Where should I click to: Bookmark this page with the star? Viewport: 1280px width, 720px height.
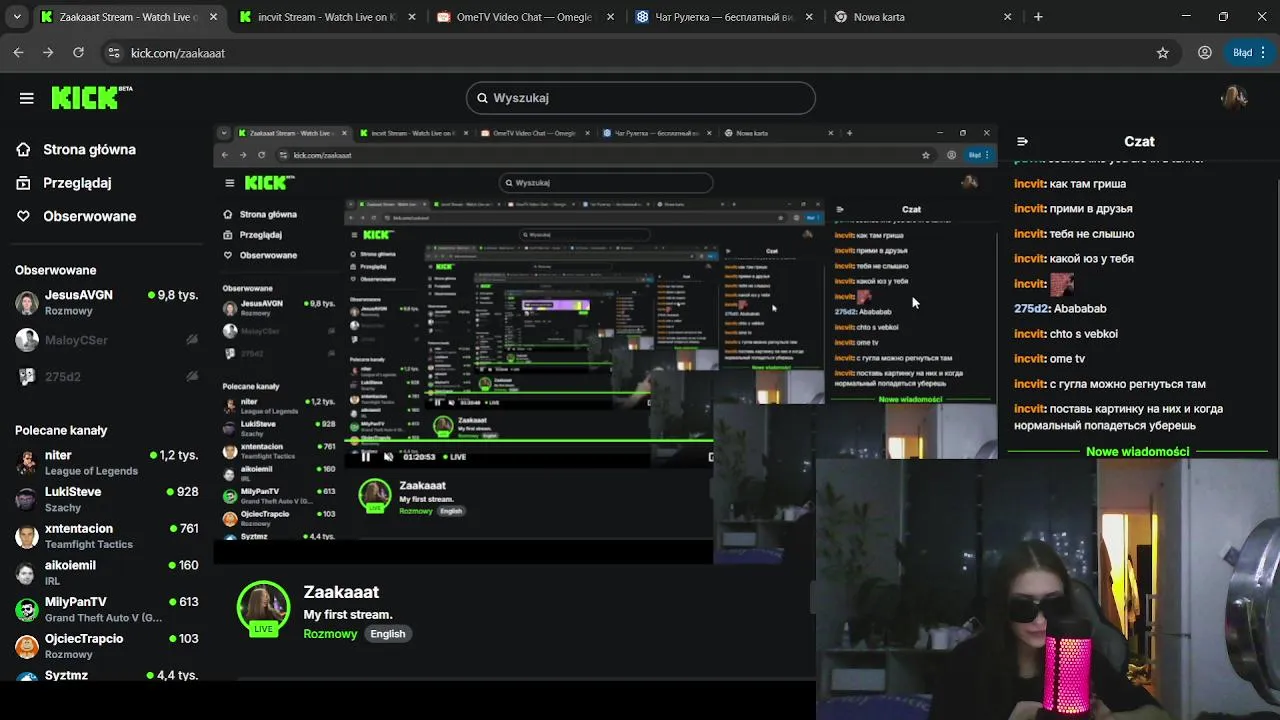(x=1162, y=53)
